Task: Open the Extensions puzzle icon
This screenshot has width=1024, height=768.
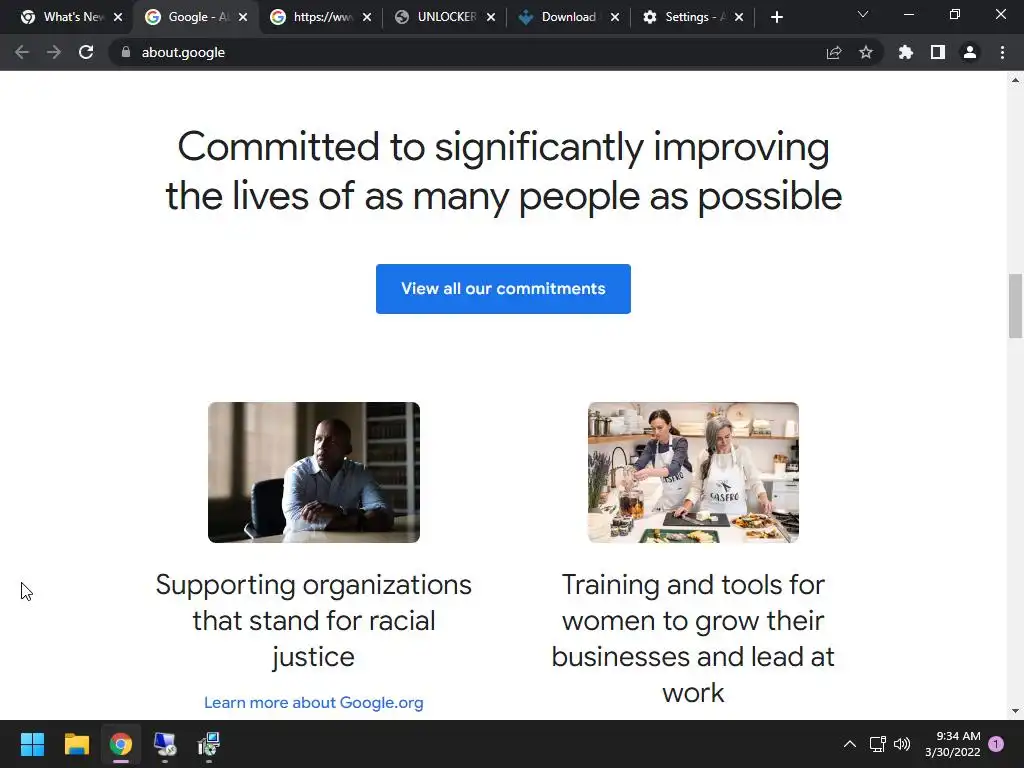Action: pos(906,52)
